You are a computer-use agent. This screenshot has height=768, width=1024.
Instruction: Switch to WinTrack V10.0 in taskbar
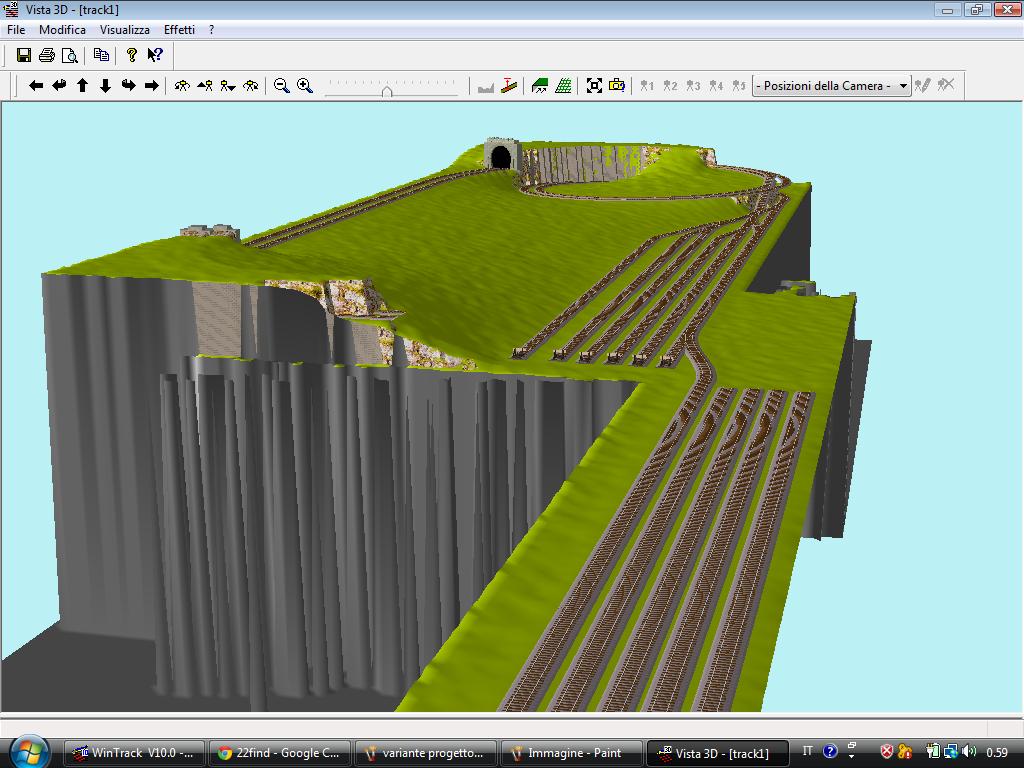coord(135,753)
